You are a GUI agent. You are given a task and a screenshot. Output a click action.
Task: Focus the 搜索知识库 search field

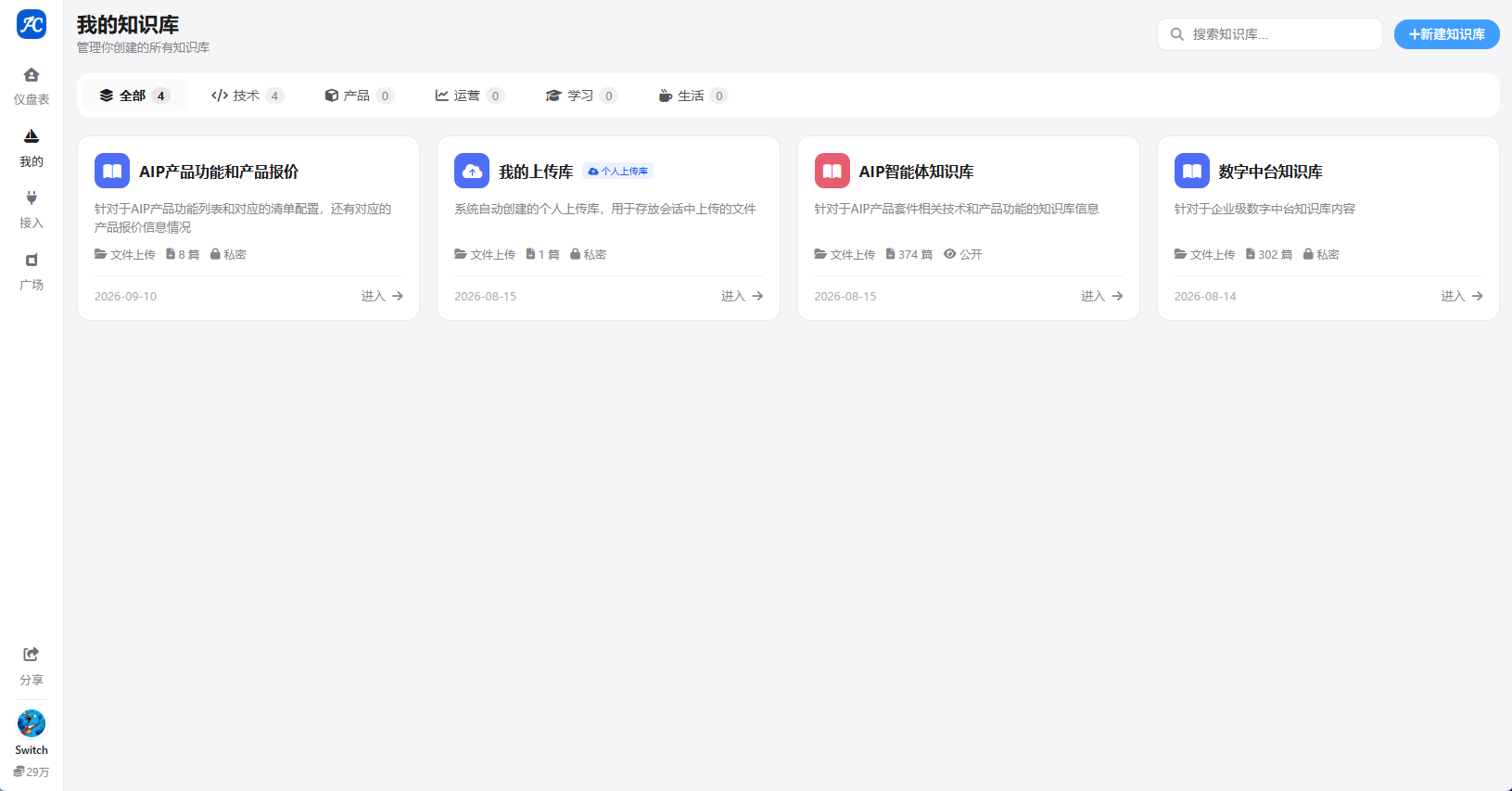[1270, 34]
